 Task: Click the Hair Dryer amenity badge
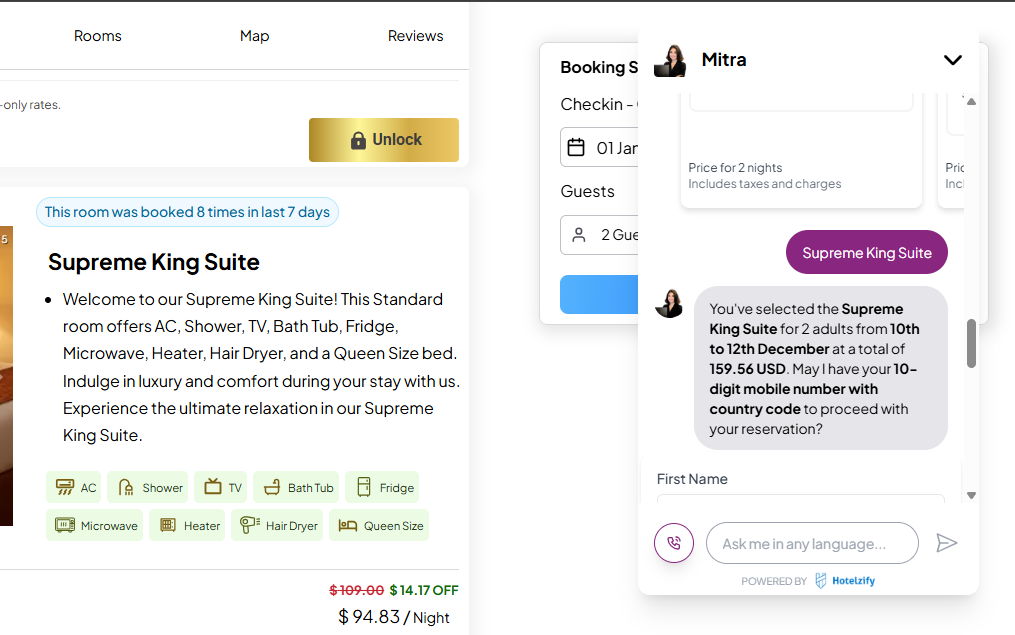(279, 525)
